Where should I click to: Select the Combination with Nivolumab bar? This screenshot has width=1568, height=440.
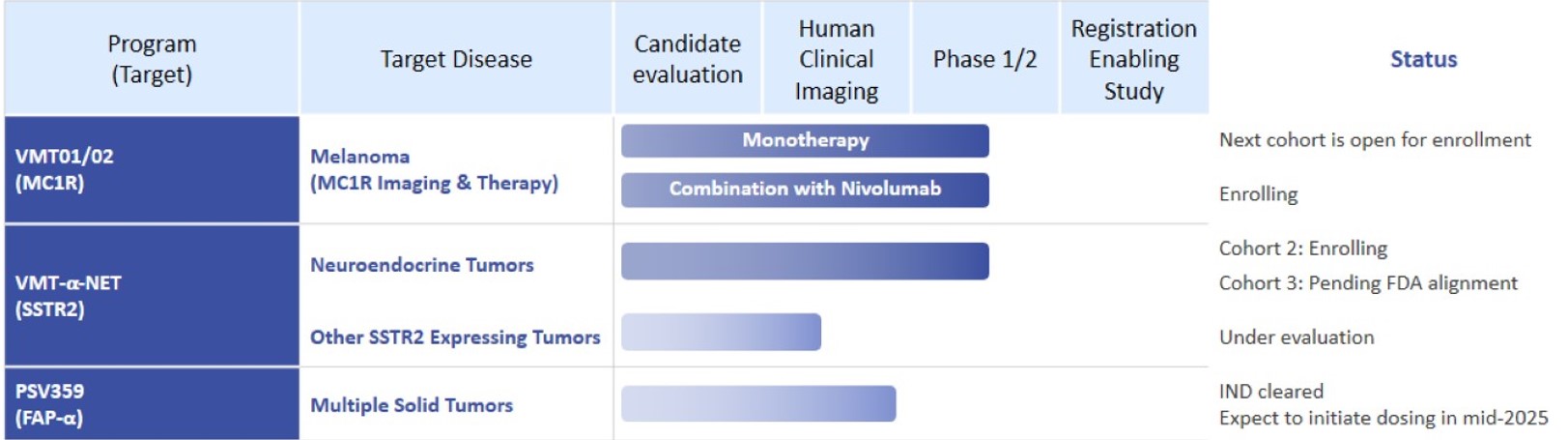pos(805,190)
